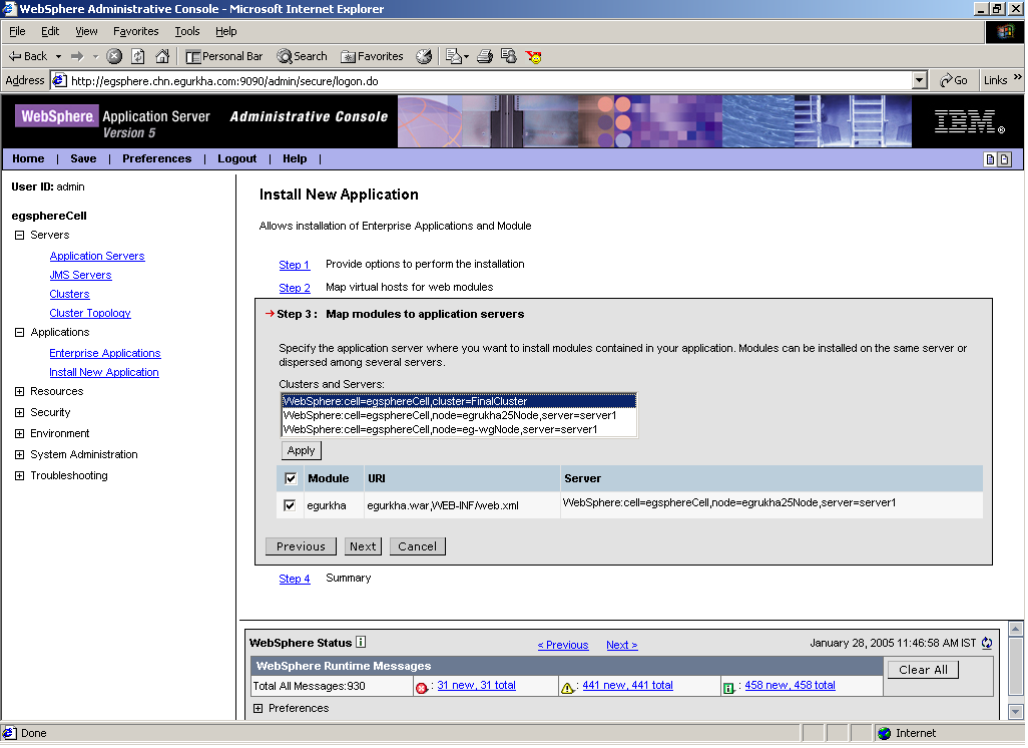Click the Apply button

coord(301,450)
